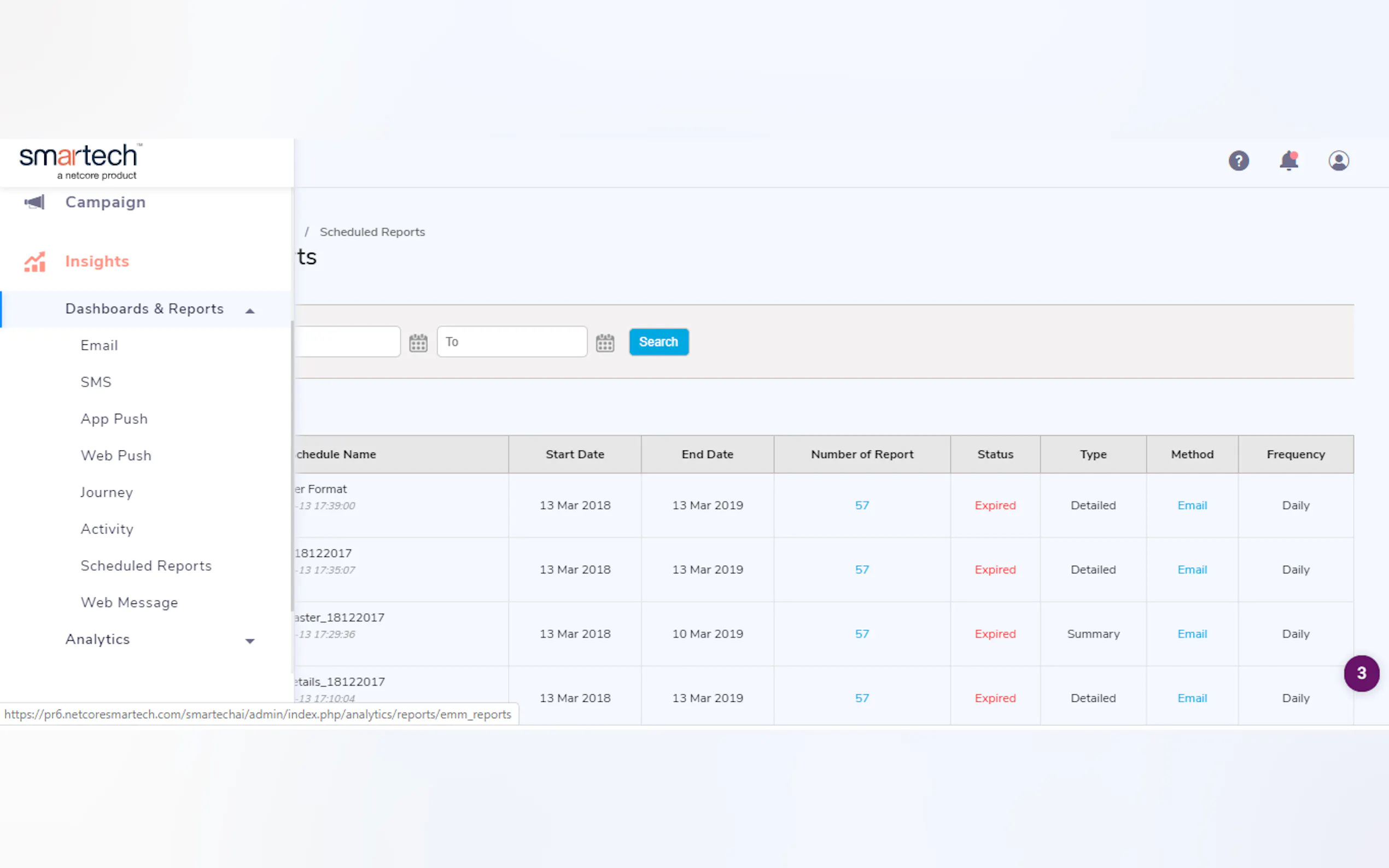Click the Campaign megaphone icon
This screenshot has width=1389, height=868.
click(x=34, y=202)
